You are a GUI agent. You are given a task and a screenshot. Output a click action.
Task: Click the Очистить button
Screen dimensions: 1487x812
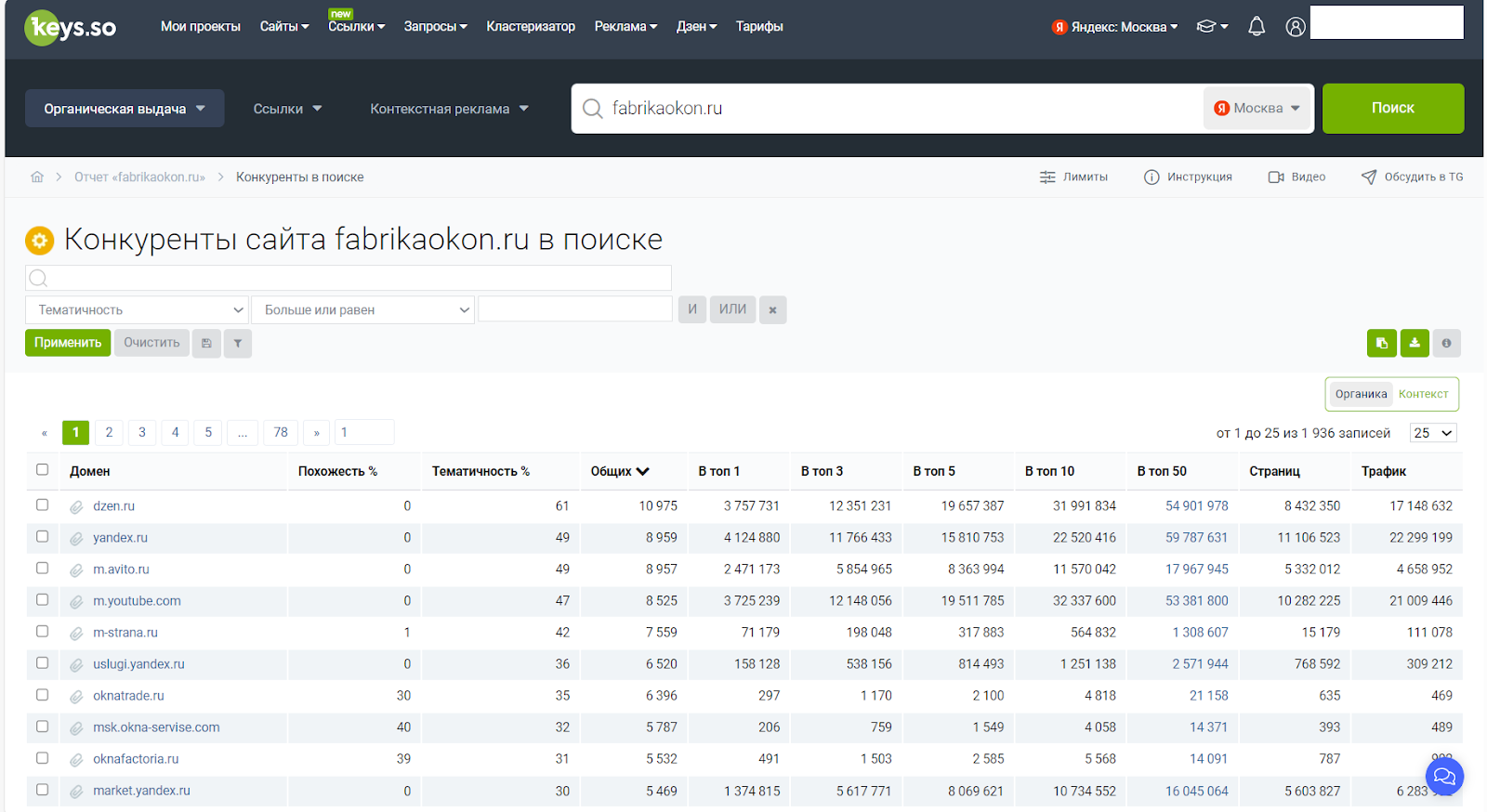pos(151,343)
